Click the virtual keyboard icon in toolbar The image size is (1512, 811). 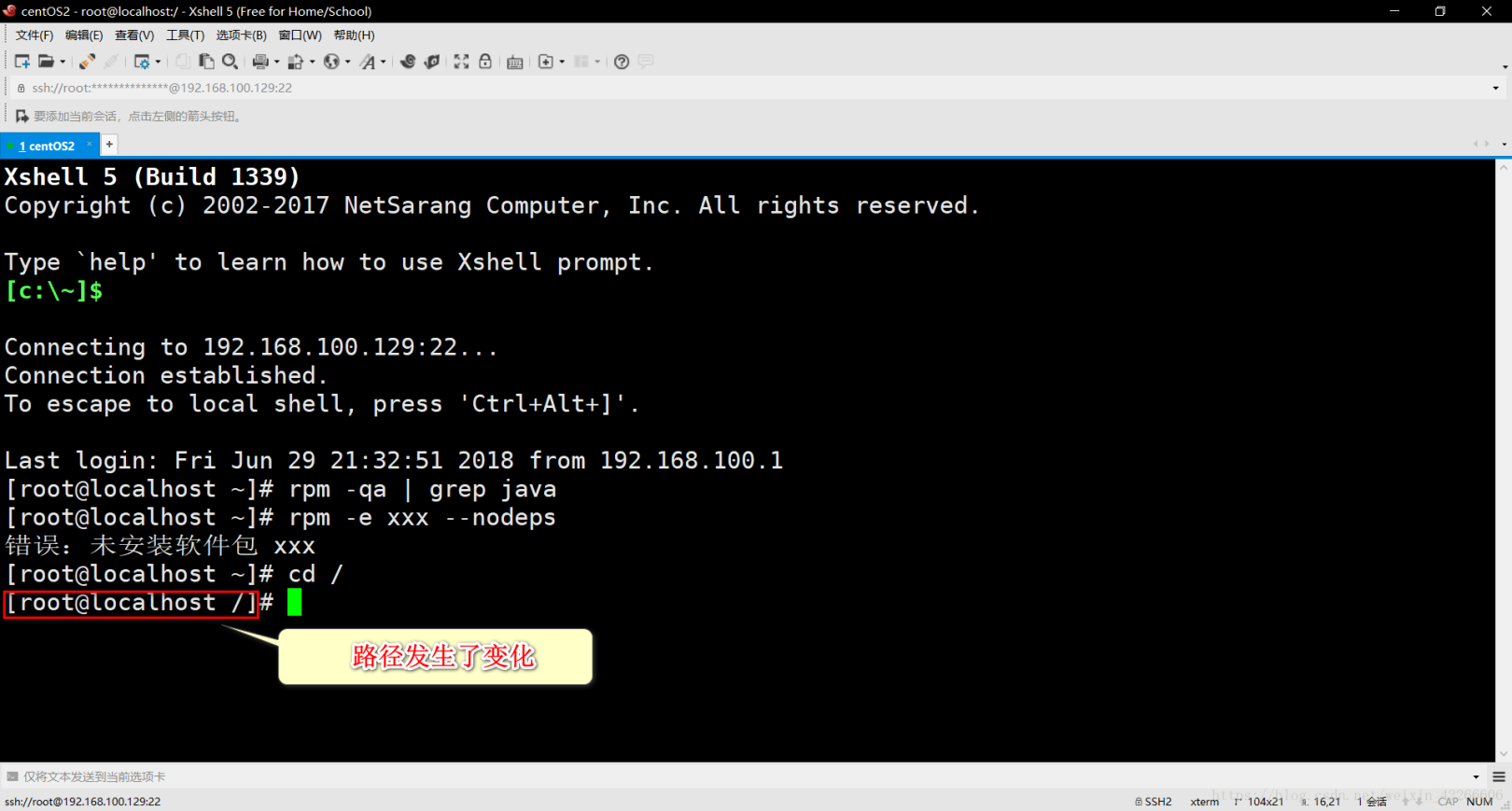tap(514, 62)
